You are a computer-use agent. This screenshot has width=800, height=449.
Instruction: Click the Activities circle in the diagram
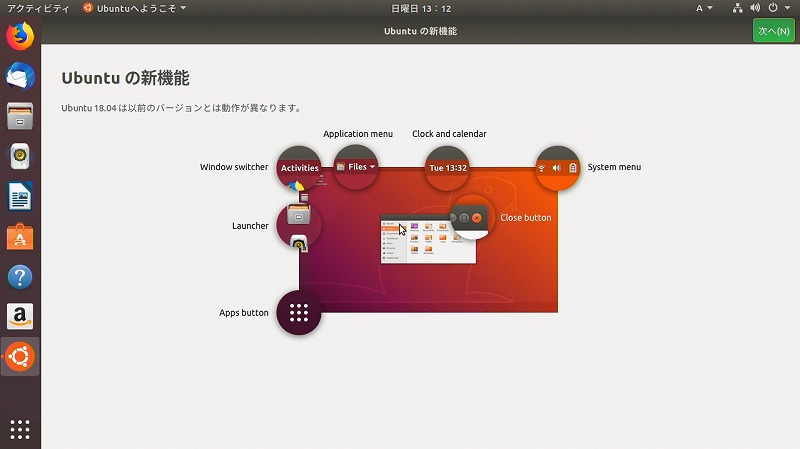299,168
